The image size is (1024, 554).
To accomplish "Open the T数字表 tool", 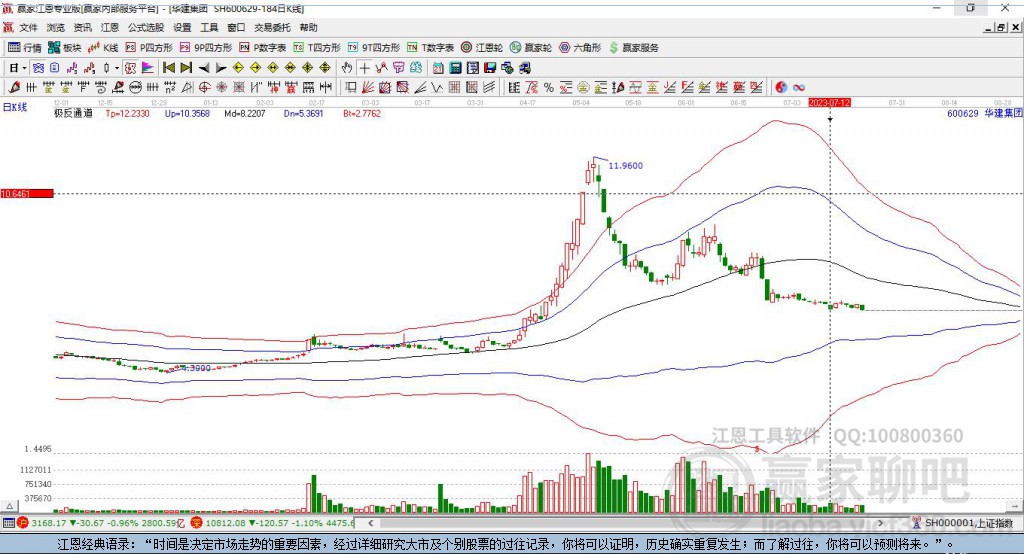I will (x=430, y=48).
